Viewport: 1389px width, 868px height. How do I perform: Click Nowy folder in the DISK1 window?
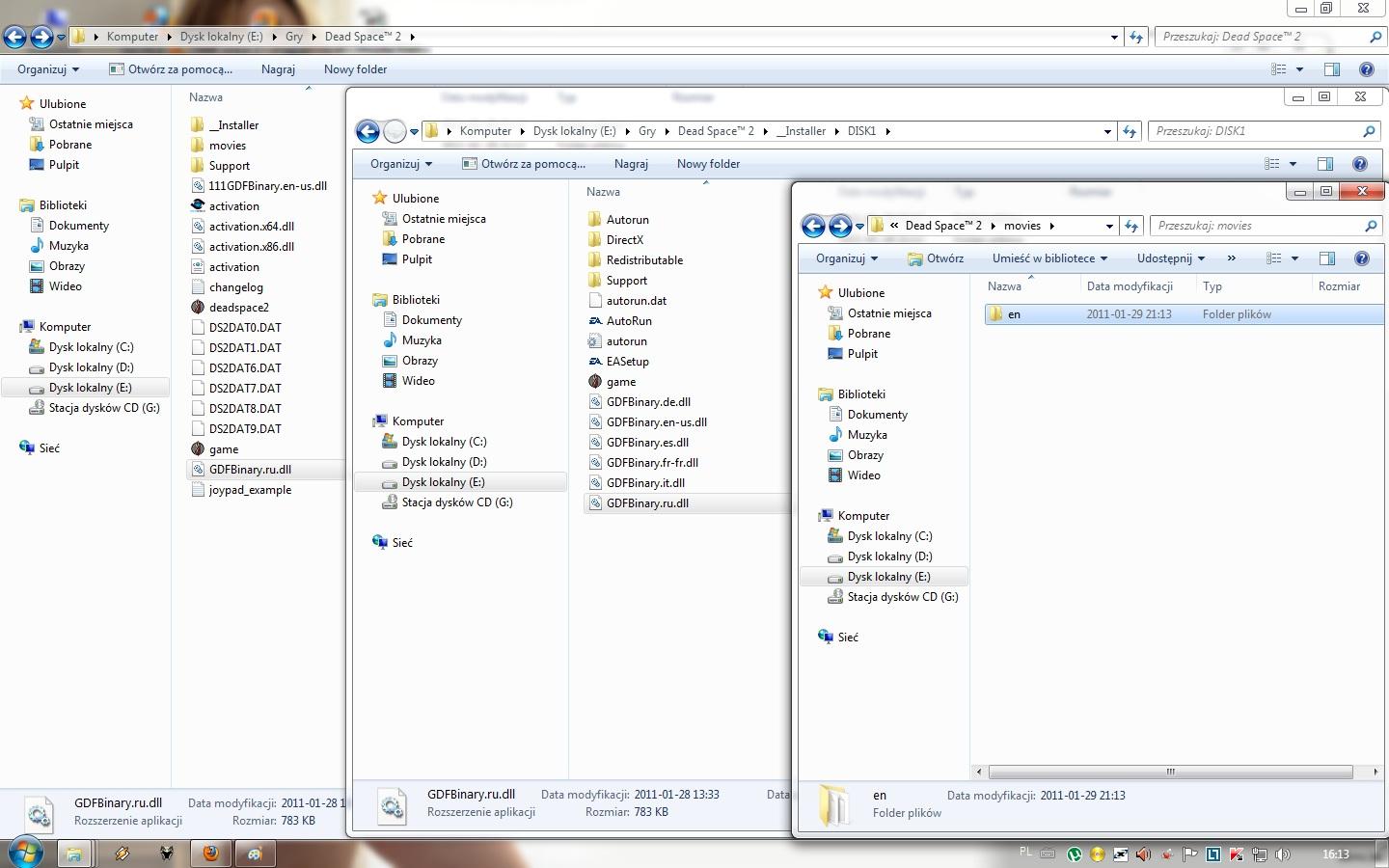(708, 164)
